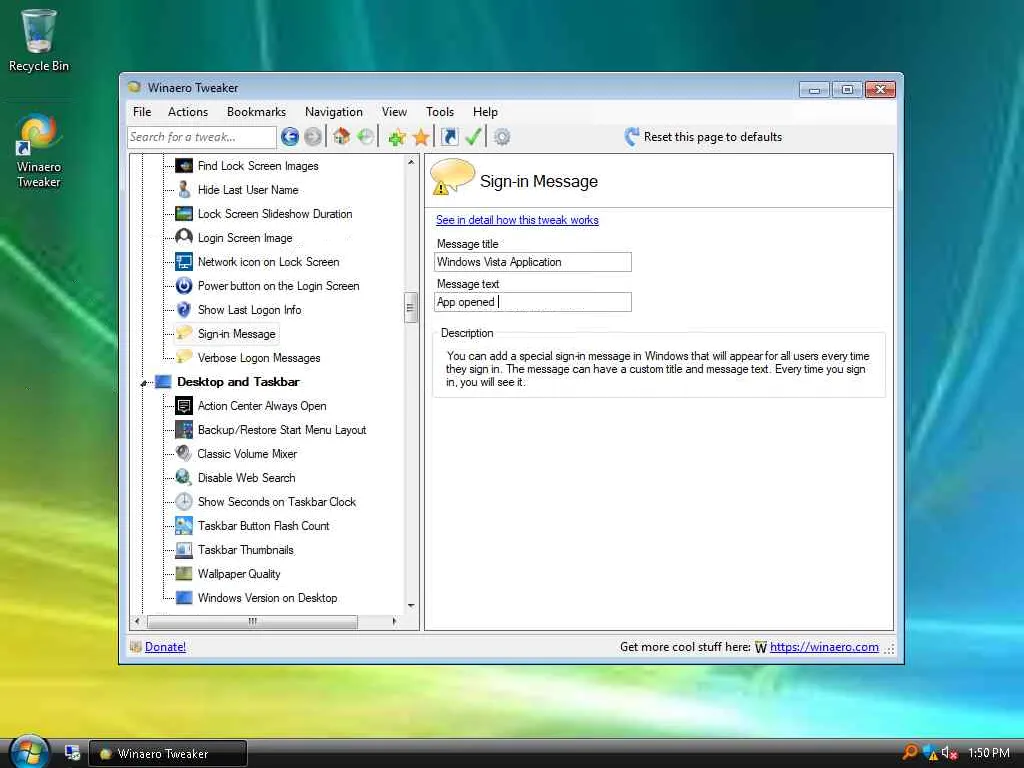Select Taskbar Thumbnails tree item
The height and width of the screenshot is (768, 1024).
[x=246, y=550]
